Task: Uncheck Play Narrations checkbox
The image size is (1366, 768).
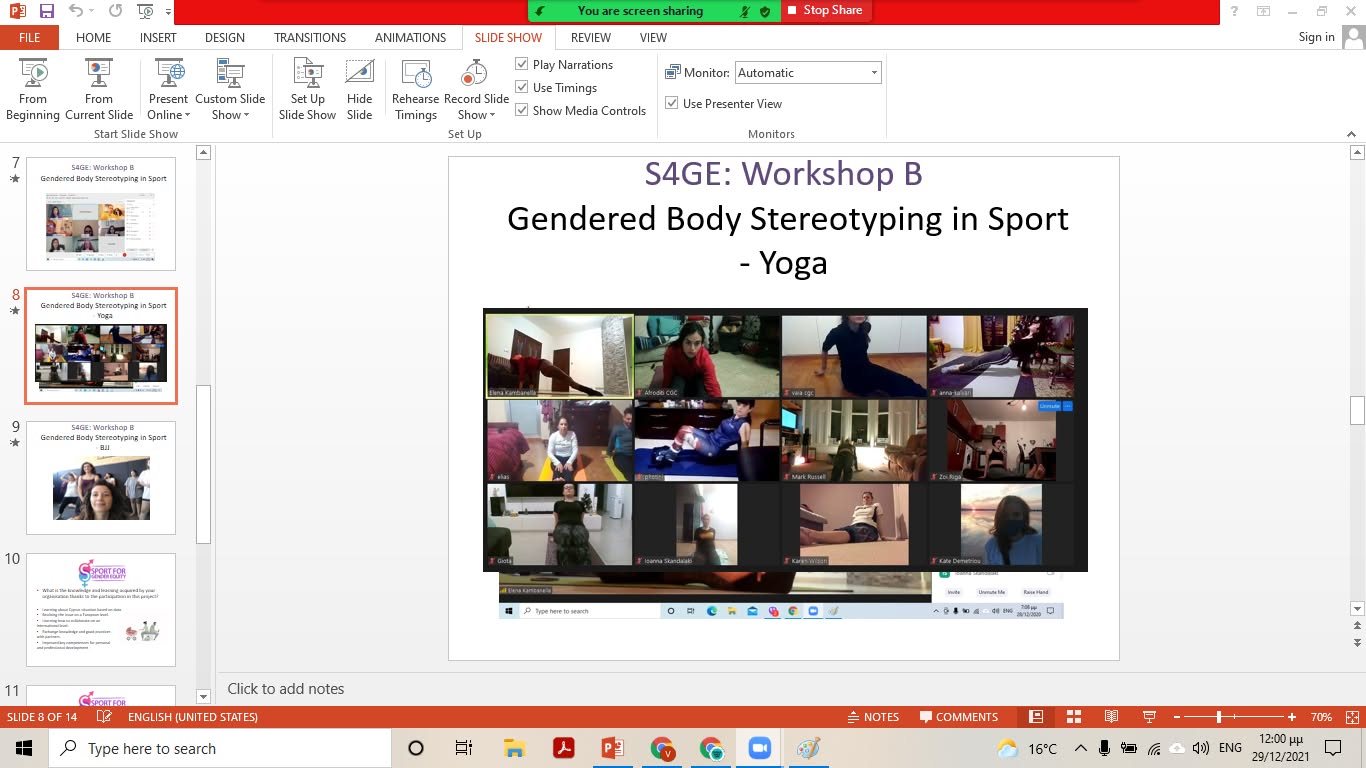Action: [522, 64]
